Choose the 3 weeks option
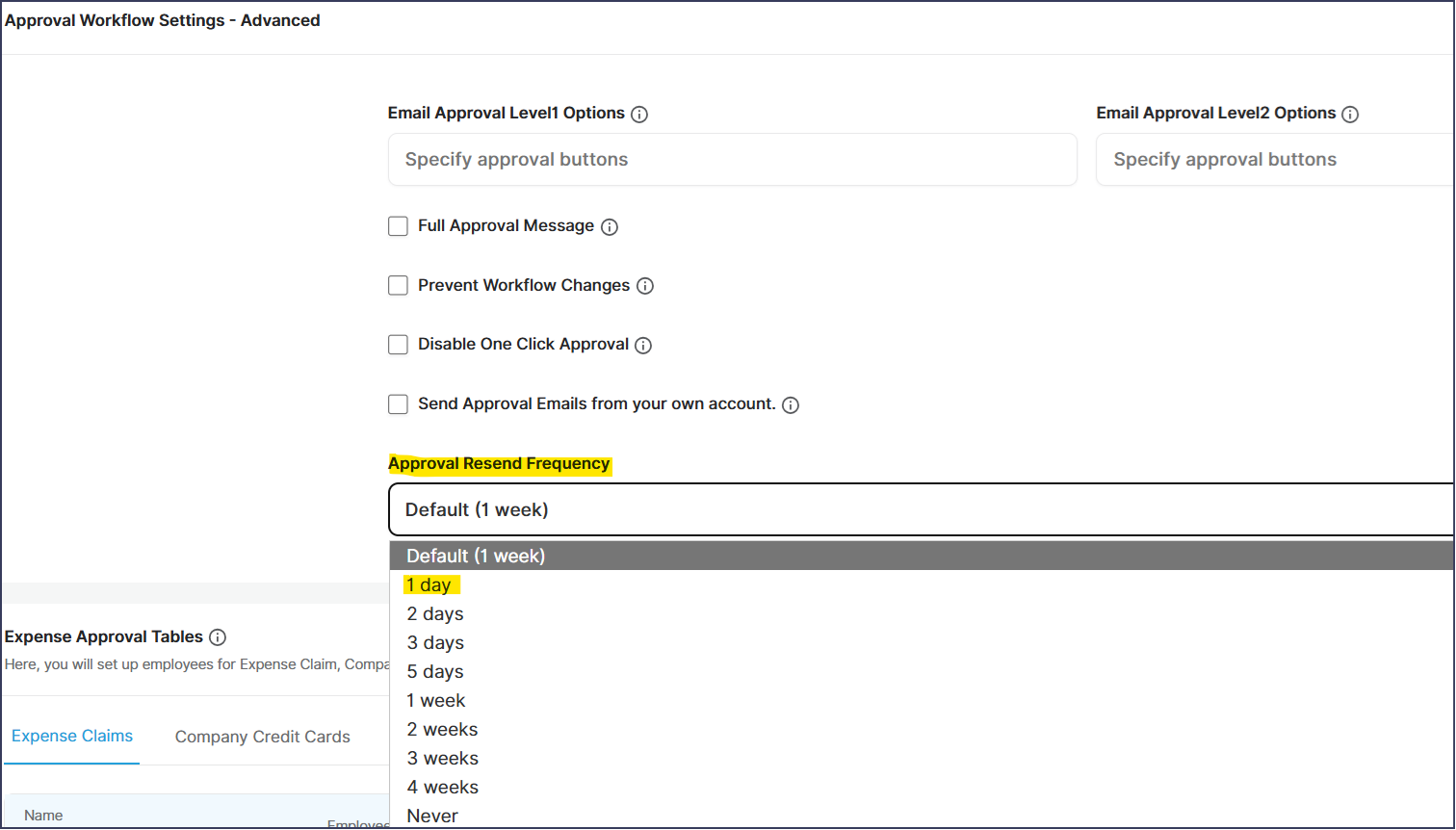The height and width of the screenshot is (830, 1456). pos(923,758)
